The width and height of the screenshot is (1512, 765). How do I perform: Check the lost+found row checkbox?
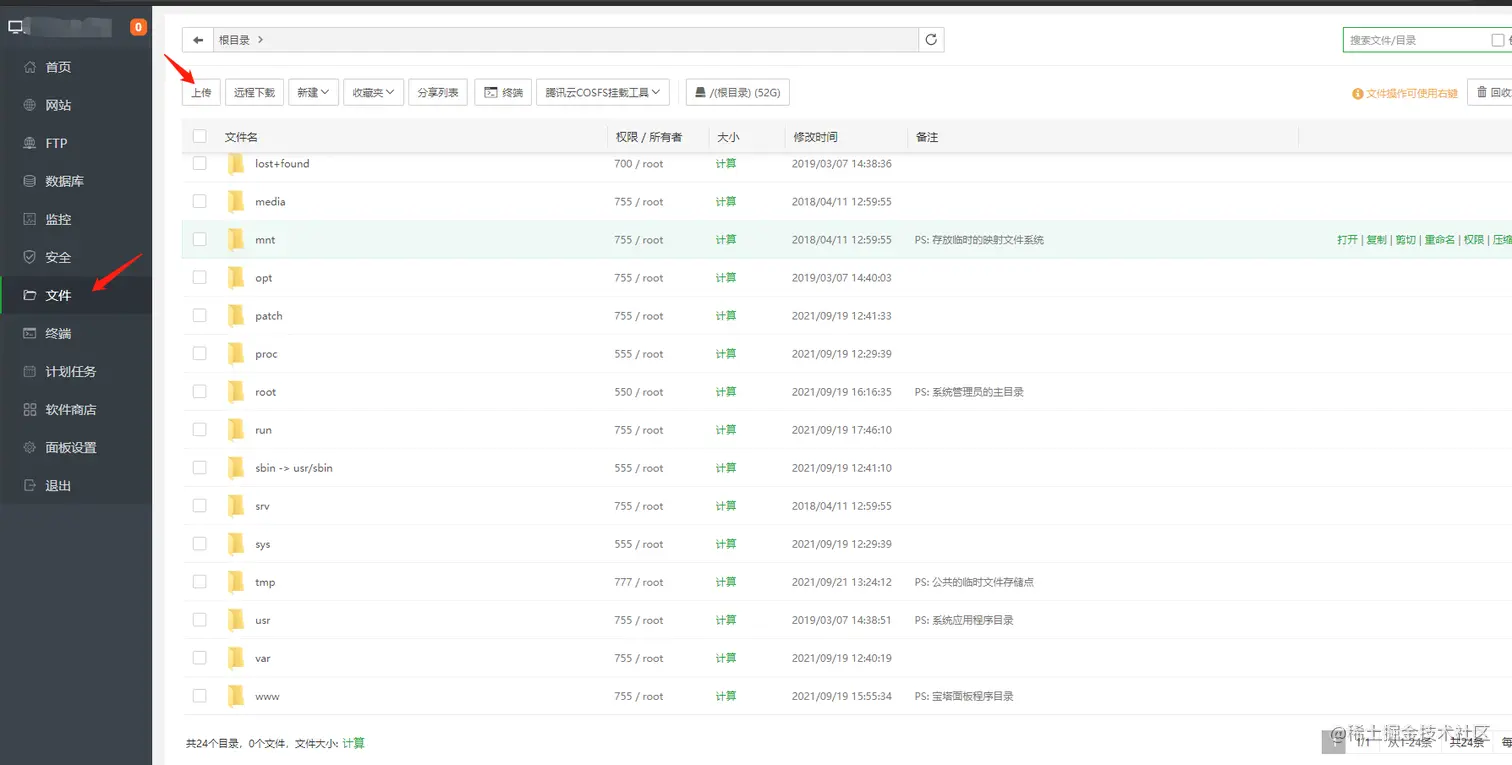tap(200, 163)
